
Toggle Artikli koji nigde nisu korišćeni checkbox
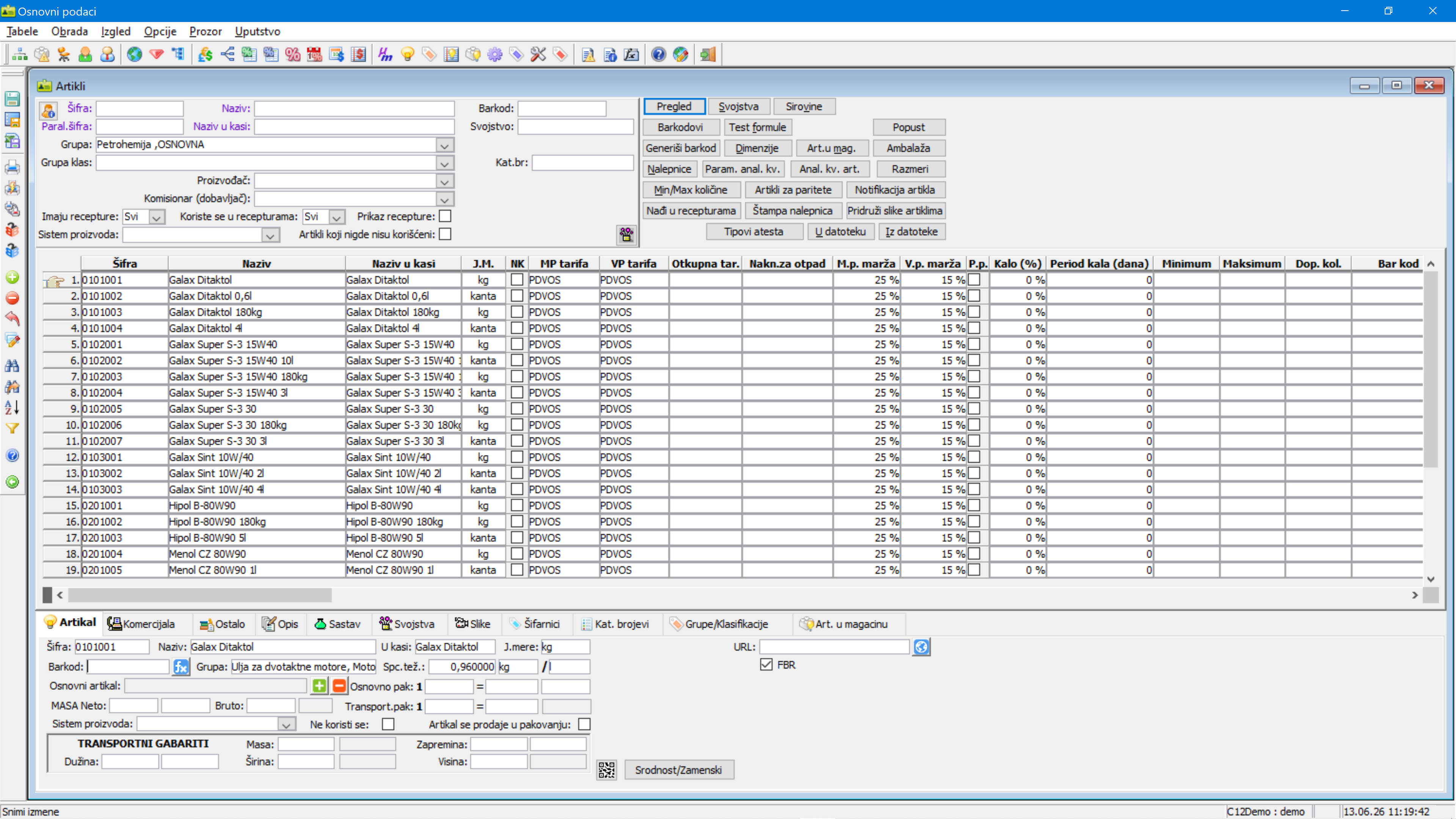[x=446, y=234]
